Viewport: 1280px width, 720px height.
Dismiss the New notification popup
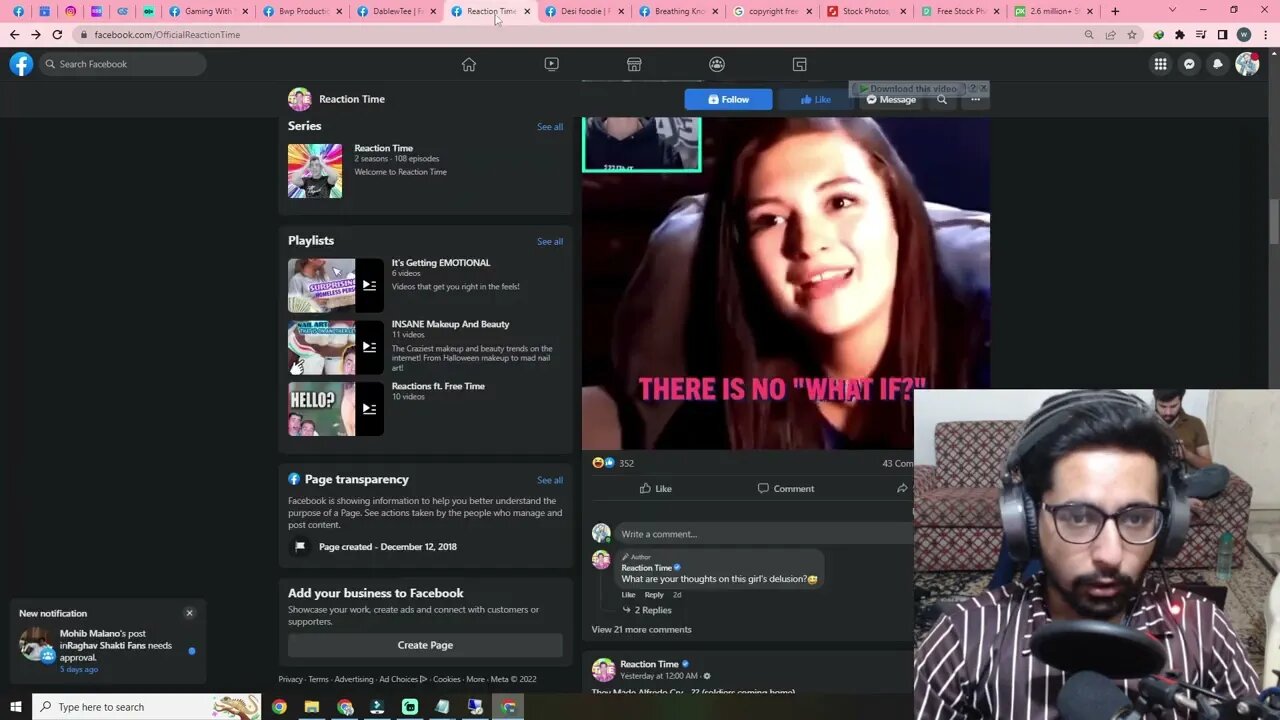pyautogui.click(x=190, y=613)
